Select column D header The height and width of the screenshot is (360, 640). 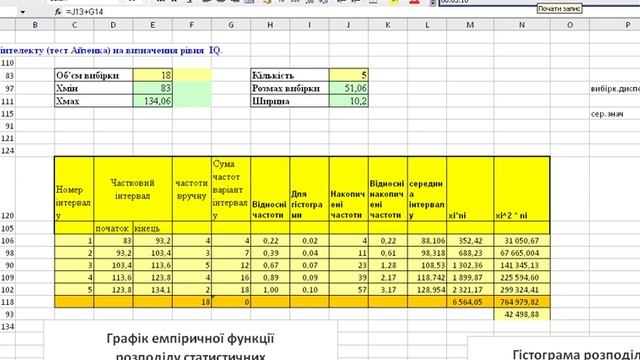tap(113, 25)
